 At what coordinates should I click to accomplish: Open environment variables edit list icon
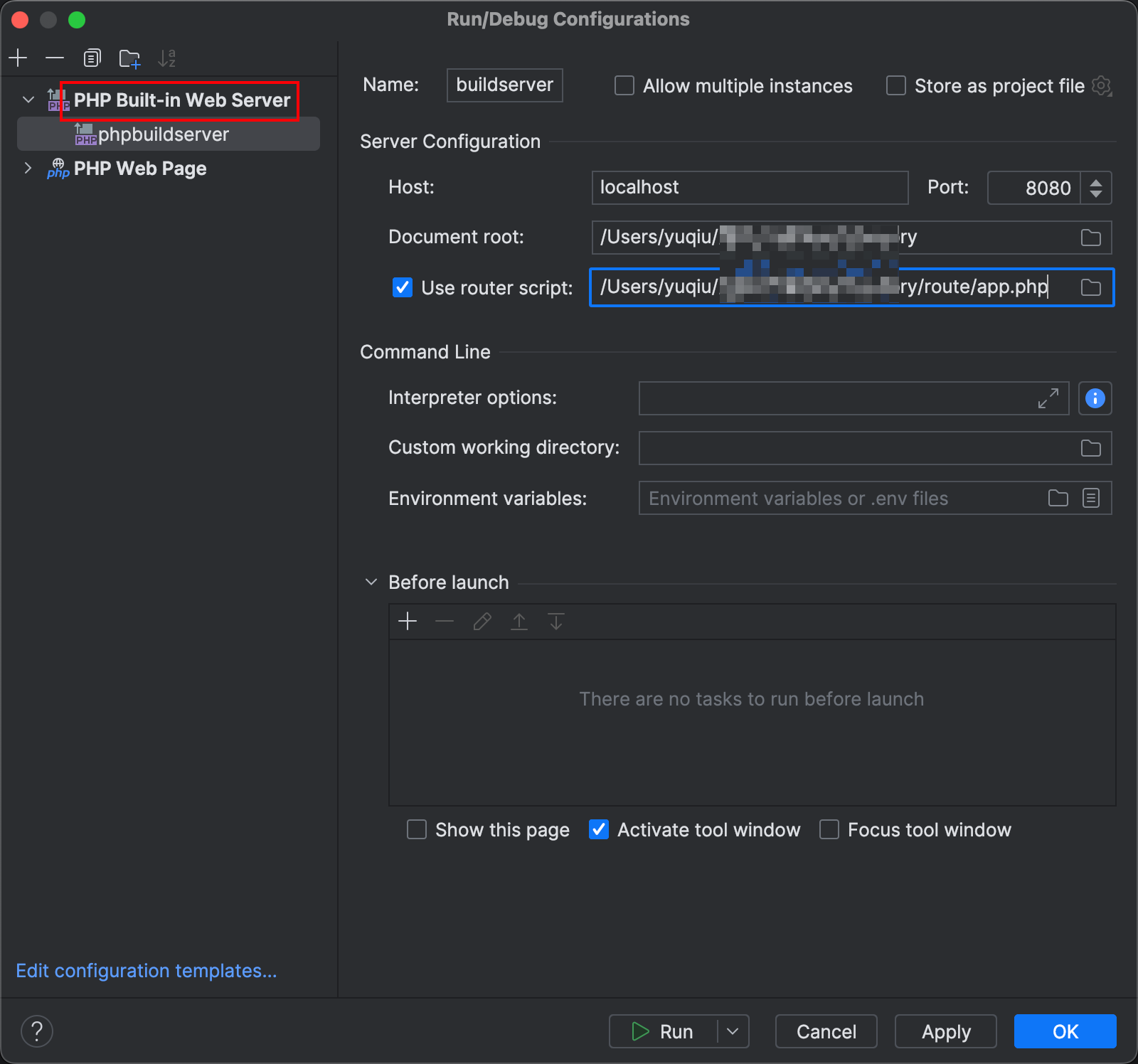pos(1090,498)
